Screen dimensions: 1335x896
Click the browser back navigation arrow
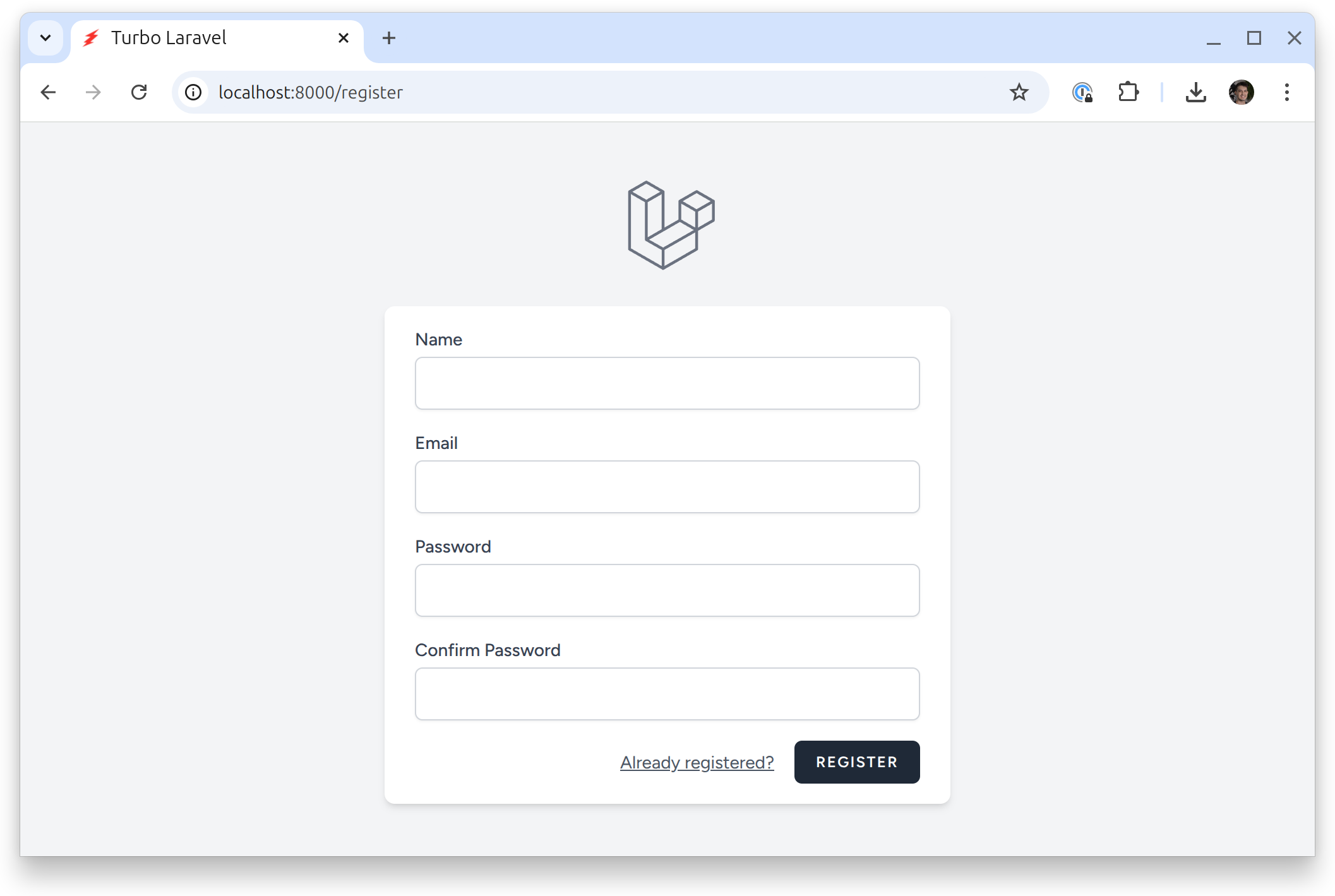[x=47, y=92]
